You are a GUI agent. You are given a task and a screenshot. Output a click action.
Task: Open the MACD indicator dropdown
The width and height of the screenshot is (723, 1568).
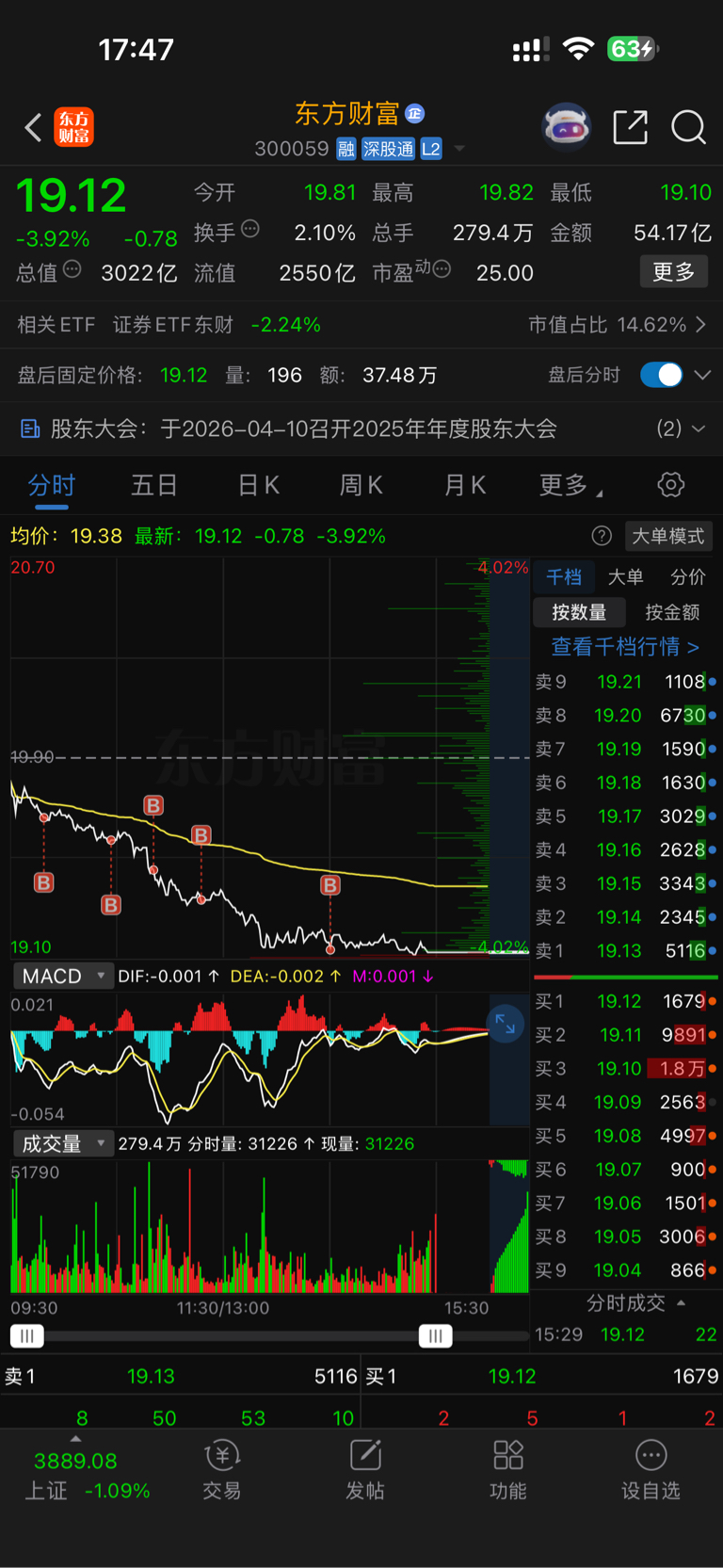click(x=62, y=977)
